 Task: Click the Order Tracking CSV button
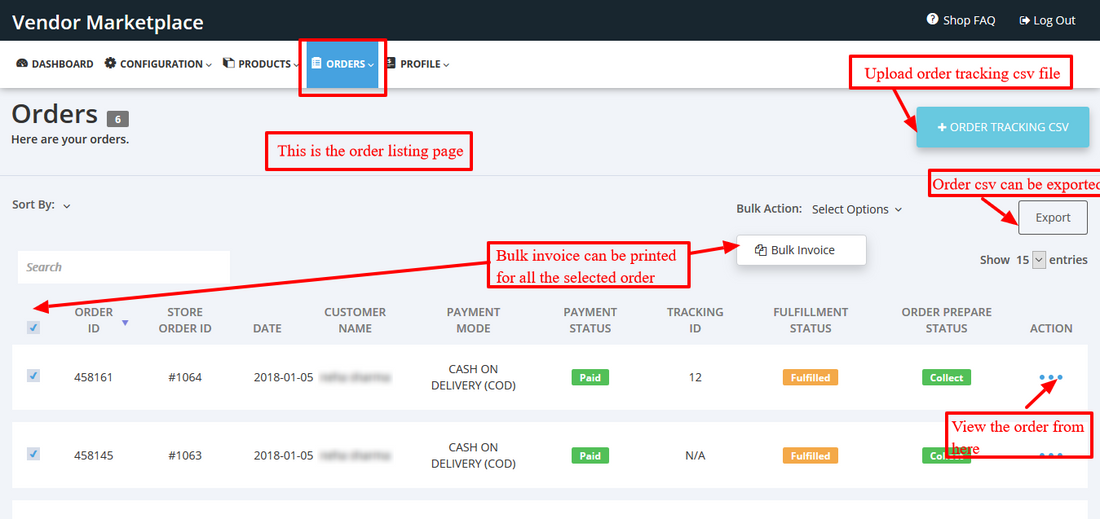pos(1002,128)
